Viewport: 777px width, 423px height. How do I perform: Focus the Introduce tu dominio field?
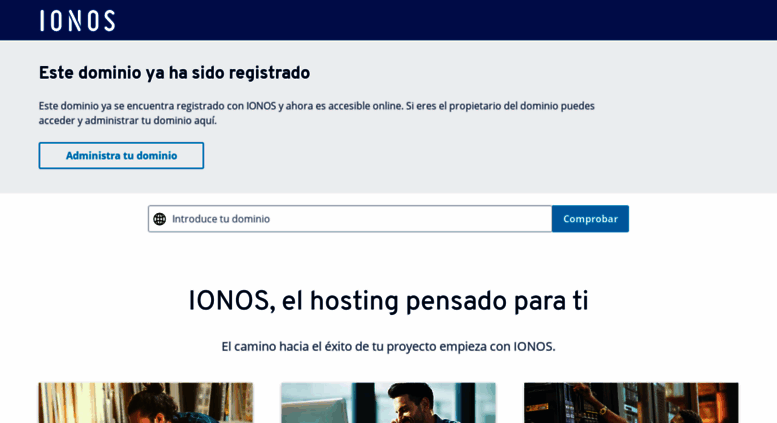[x=350, y=219]
